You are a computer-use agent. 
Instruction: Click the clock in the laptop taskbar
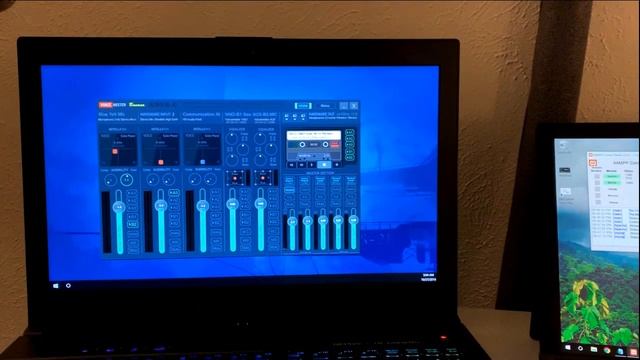click(428, 278)
